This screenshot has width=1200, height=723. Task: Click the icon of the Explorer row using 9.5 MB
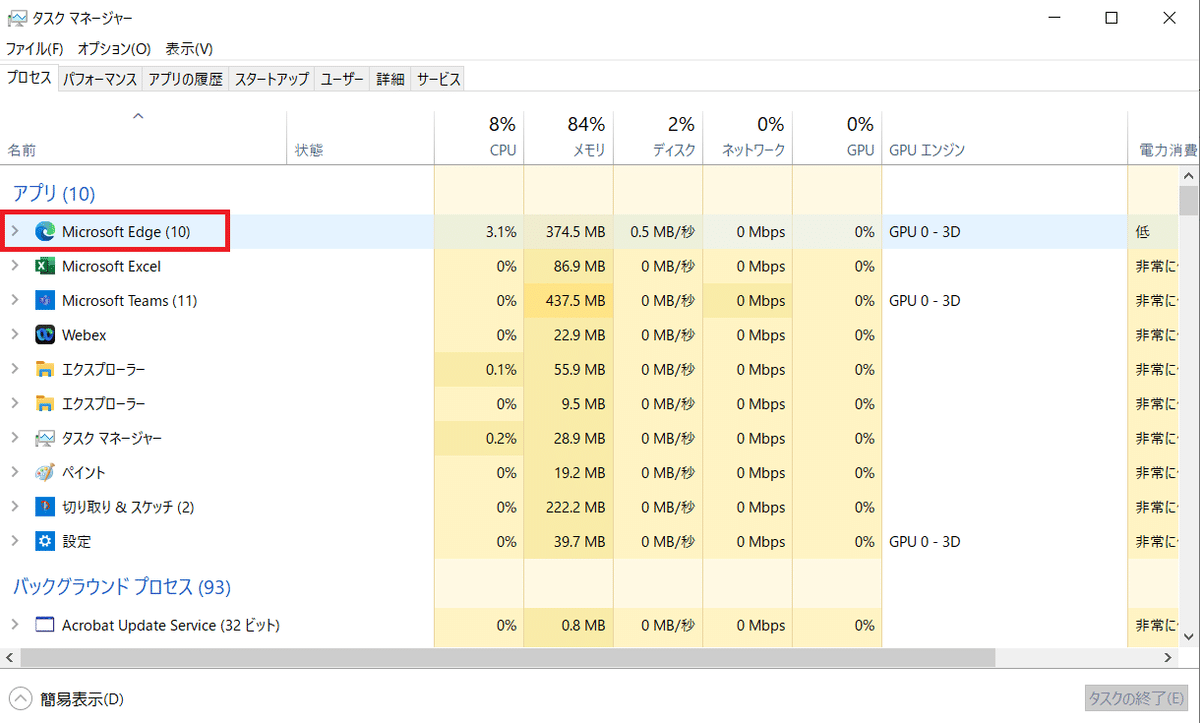(x=44, y=404)
